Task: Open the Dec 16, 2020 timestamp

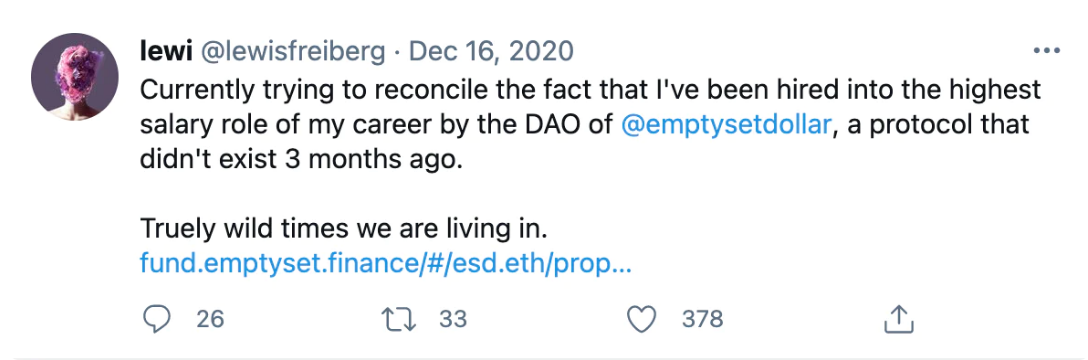Action: [491, 51]
